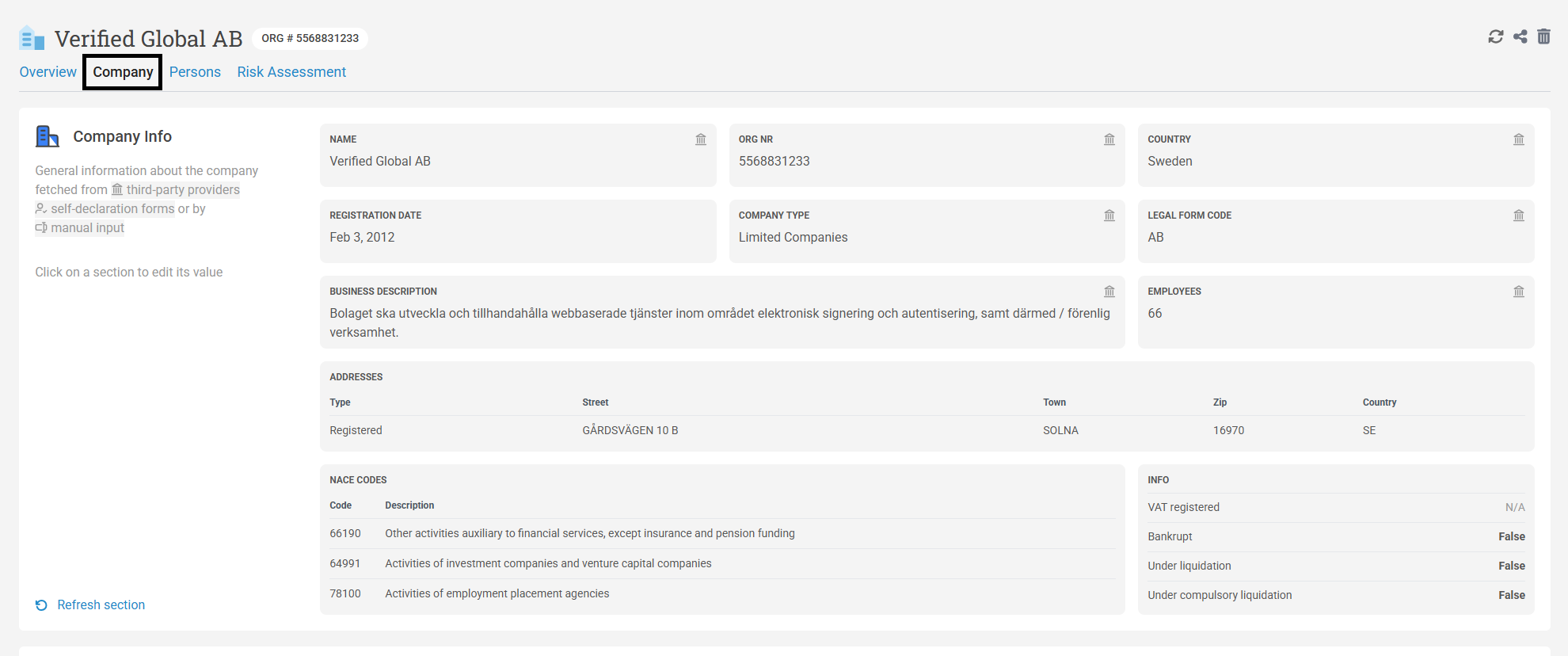This screenshot has height=656, width=1568.
Task: Click the Refresh section link
Action: point(101,605)
